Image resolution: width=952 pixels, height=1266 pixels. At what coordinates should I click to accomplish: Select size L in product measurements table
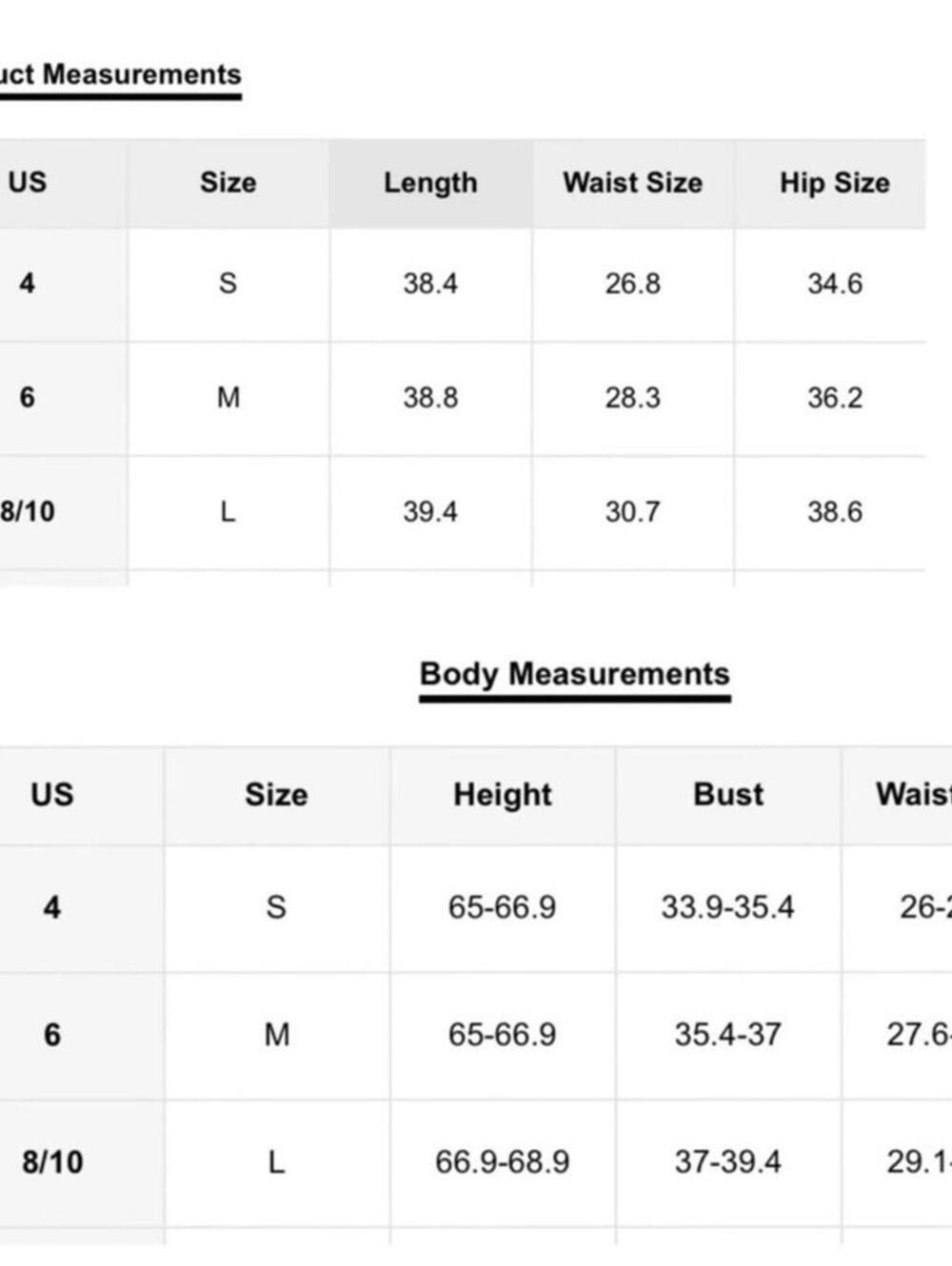click(228, 512)
